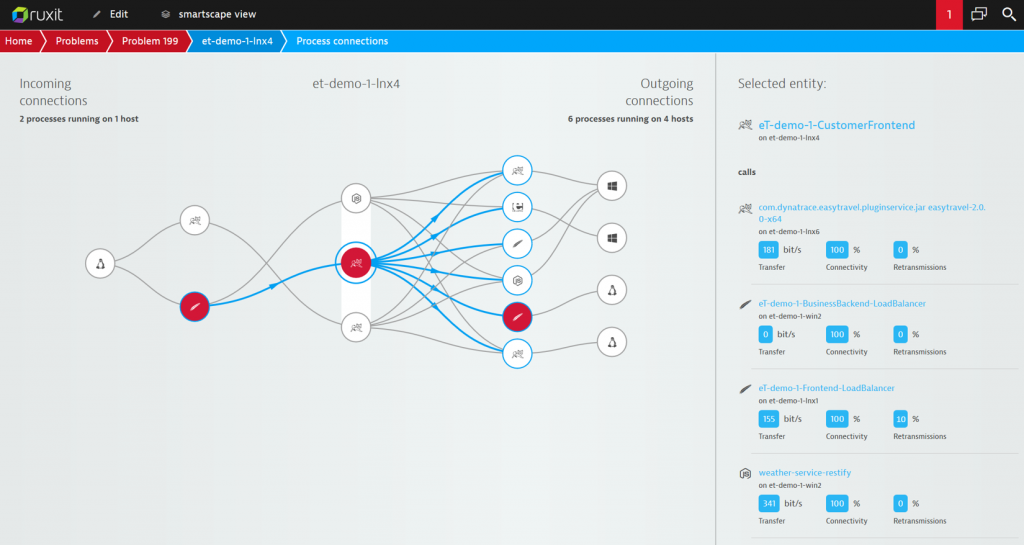
Task: Open the eT-demo-1-Frontend-LoadBalancer link
Action: pos(826,388)
